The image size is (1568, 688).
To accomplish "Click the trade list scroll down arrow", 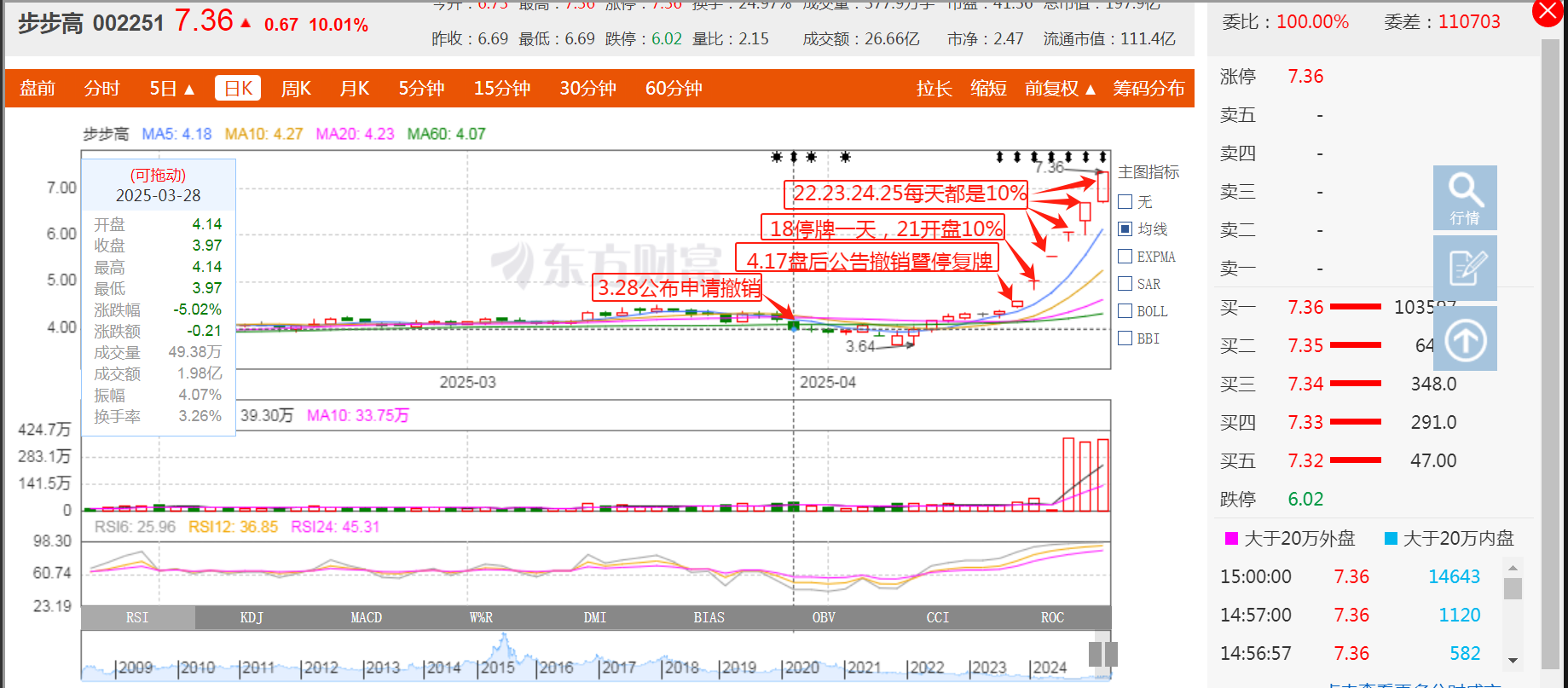I will 1513,660.
